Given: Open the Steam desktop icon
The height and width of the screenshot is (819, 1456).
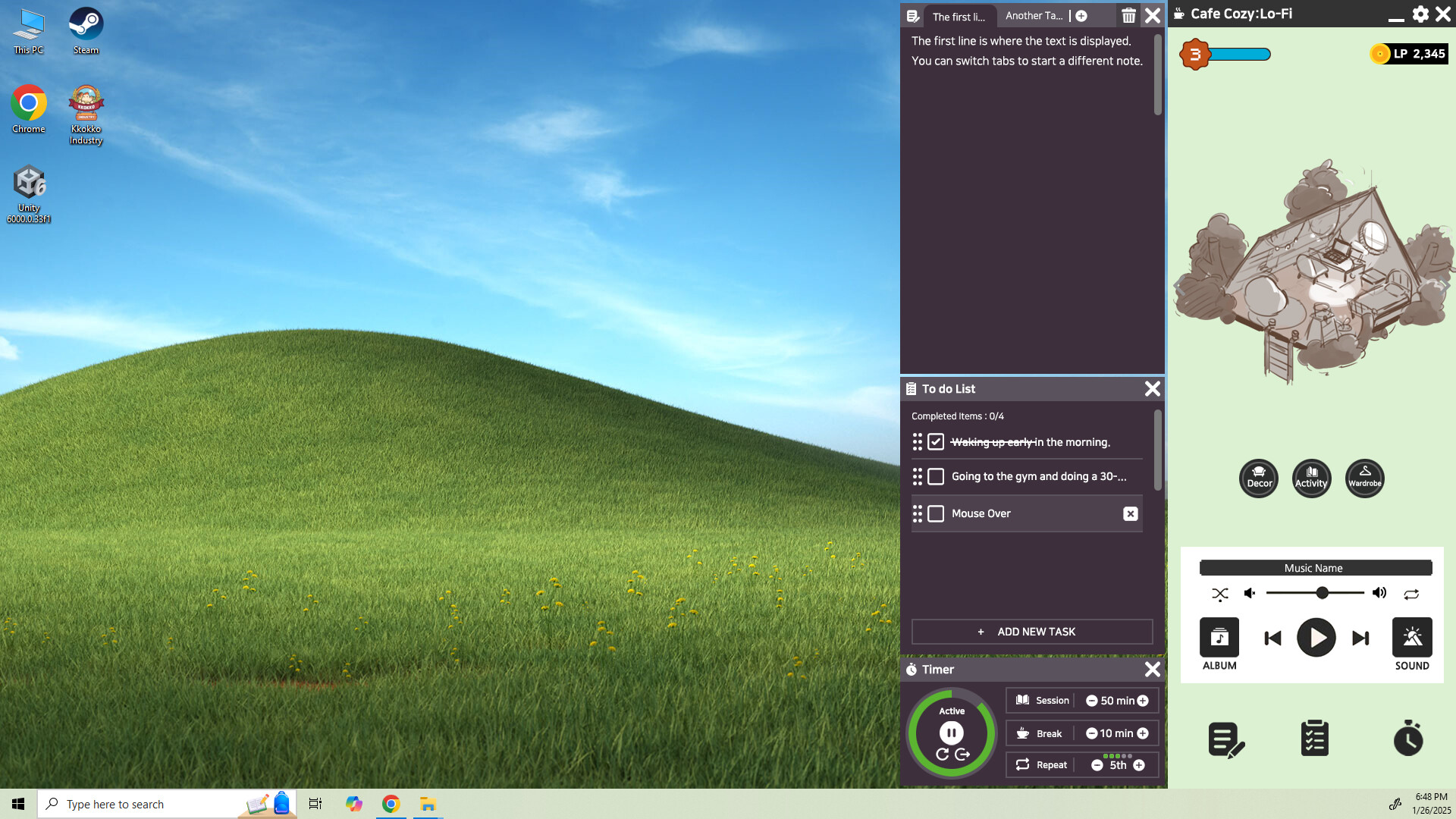Looking at the screenshot, I should coord(86,31).
